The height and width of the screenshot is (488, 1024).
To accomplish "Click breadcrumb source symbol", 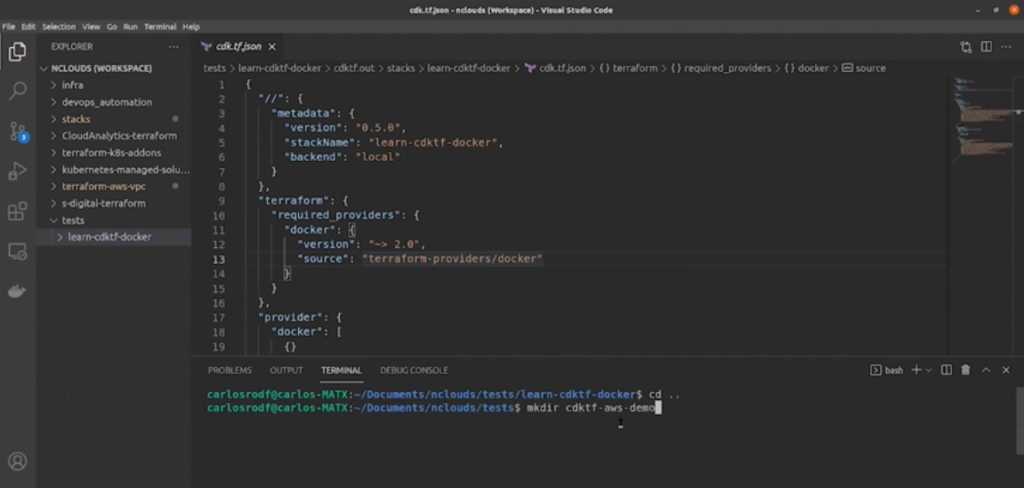I will (x=870, y=68).
